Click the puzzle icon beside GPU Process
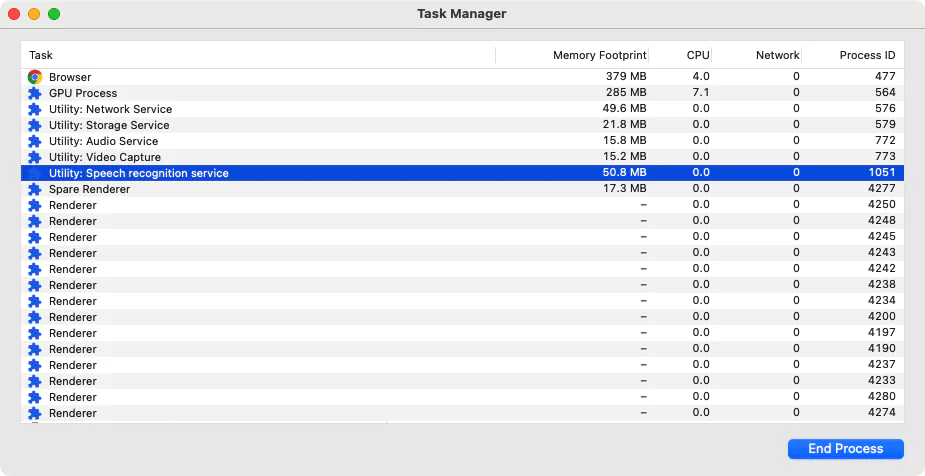The width and height of the screenshot is (925, 476). (35, 93)
